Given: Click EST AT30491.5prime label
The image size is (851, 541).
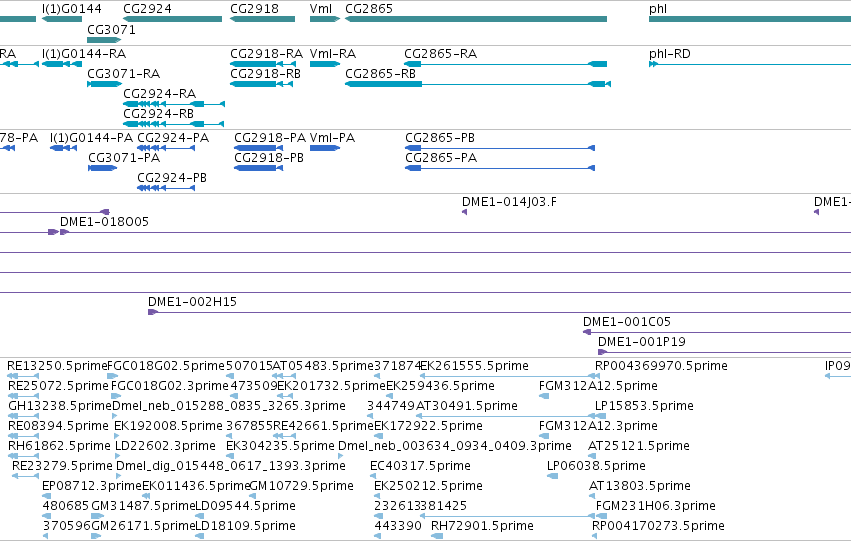Looking at the screenshot, I should [467, 406].
